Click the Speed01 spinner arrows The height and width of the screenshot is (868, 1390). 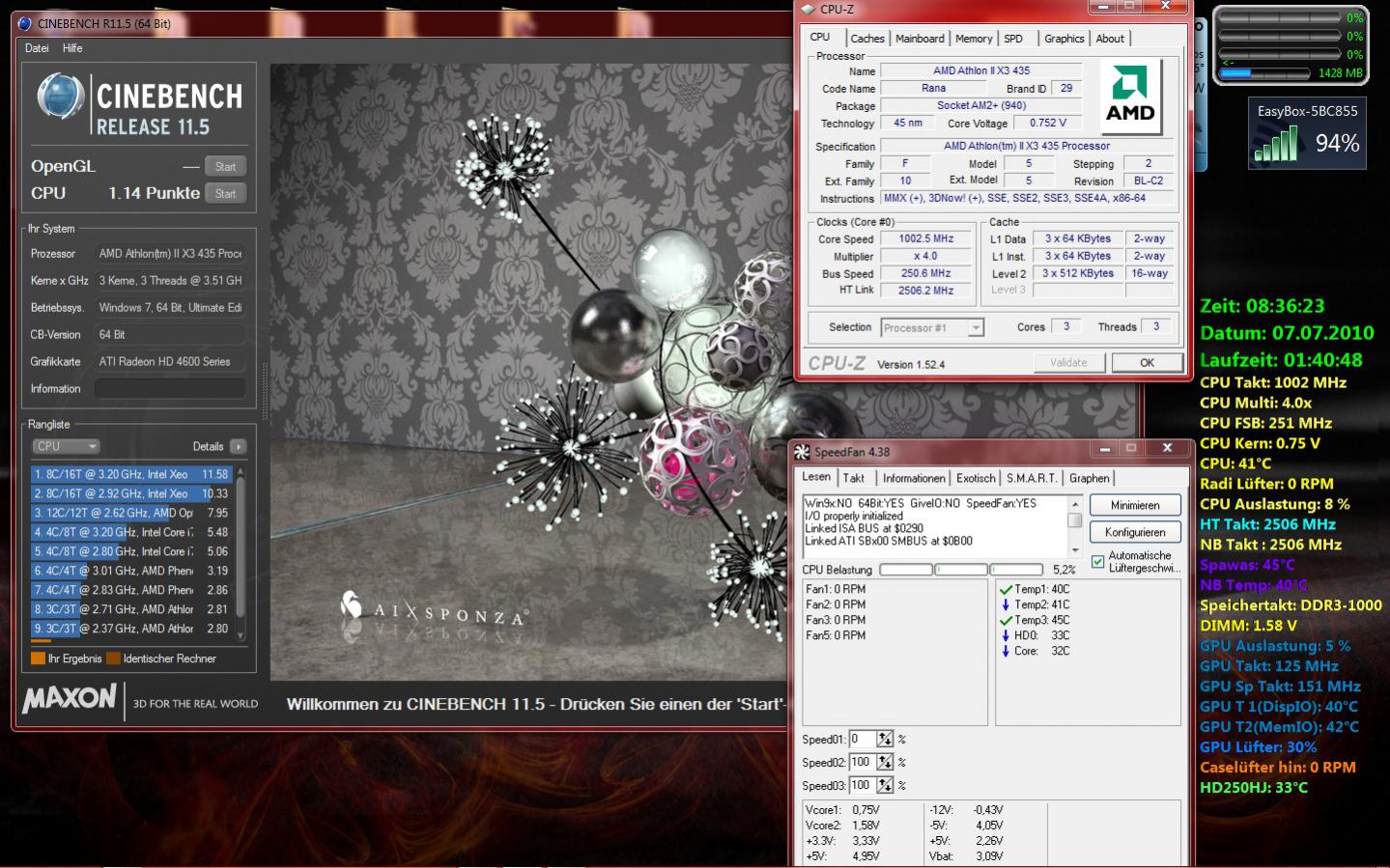pos(885,739)
